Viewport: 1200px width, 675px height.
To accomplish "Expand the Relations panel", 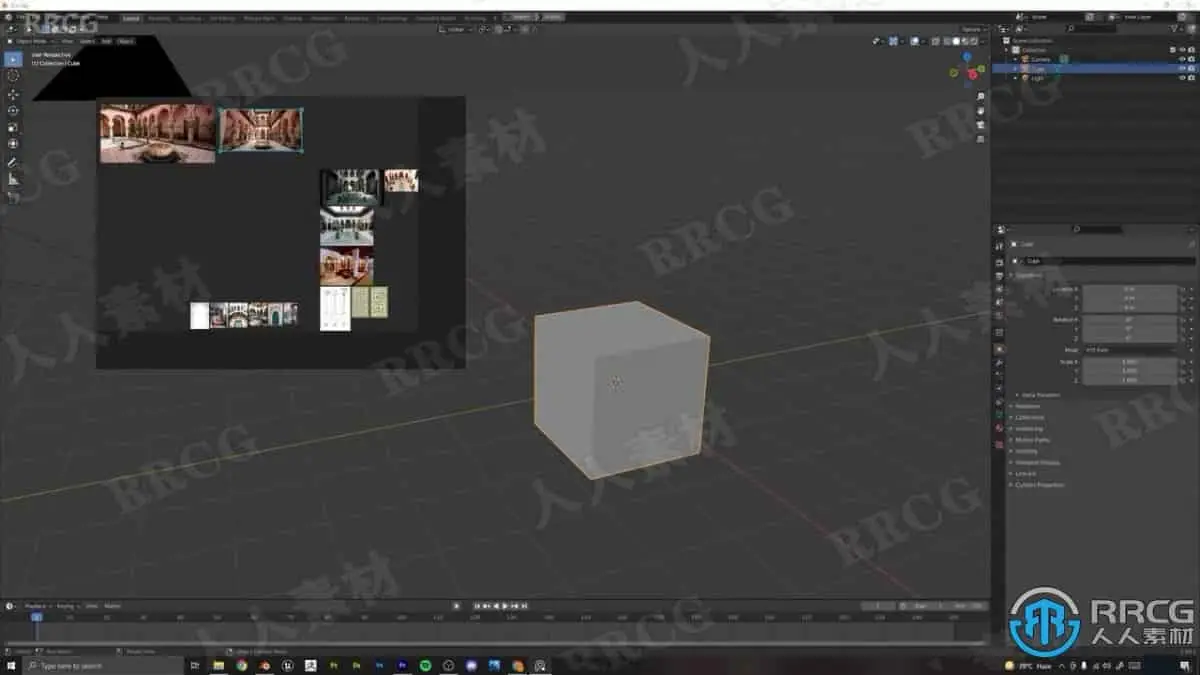I will point(1028,406).
